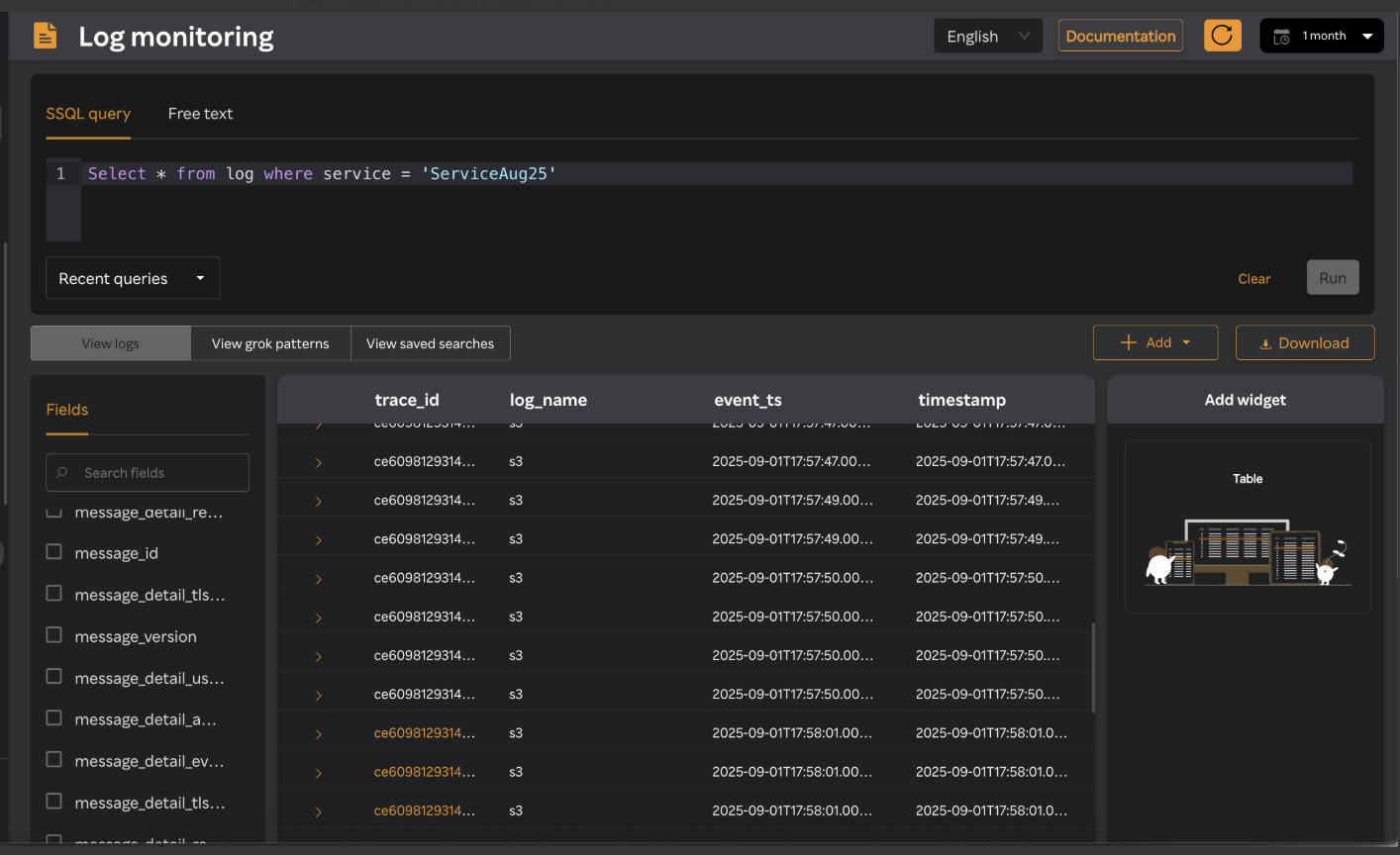Image resolution: width=1400 pixels, height=855 pixels.
Task: Switch to the Free text tab
Action: click(200, 114)
